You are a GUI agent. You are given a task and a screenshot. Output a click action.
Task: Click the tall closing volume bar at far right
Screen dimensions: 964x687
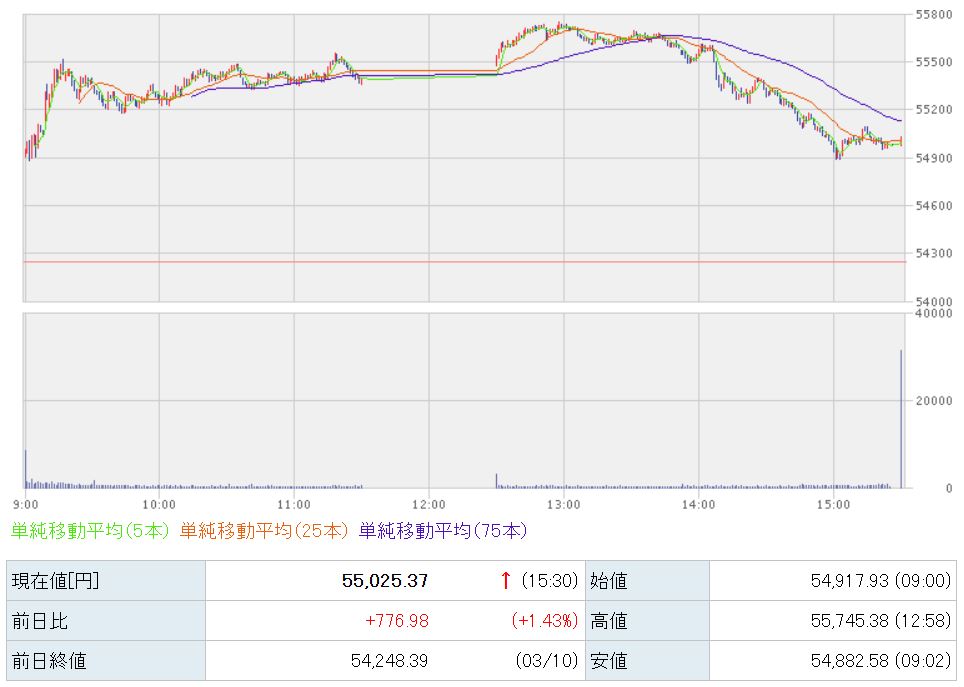(x=901, y=420)
